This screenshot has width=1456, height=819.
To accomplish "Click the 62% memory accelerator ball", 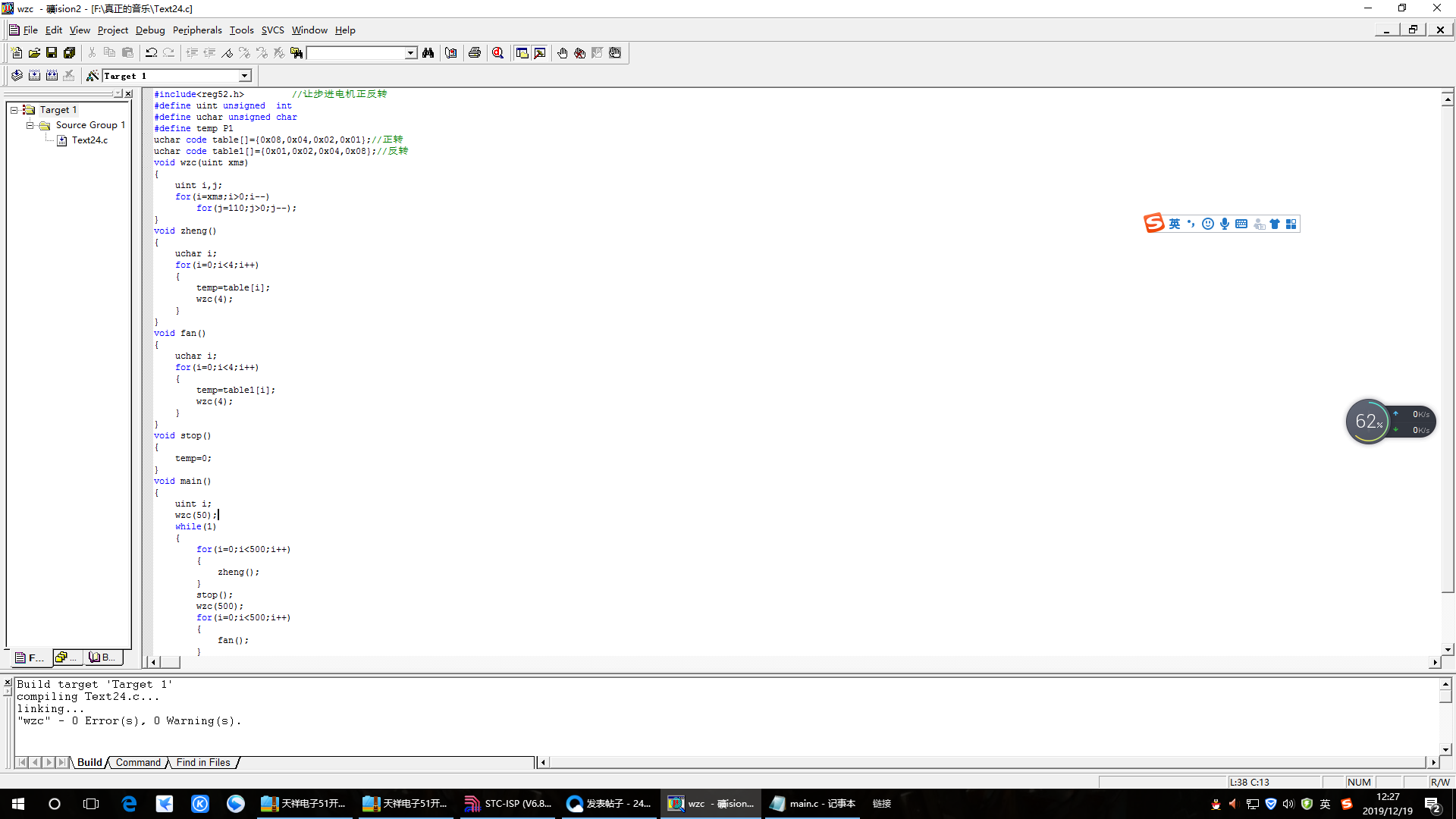I will [x=1368, y=422].
